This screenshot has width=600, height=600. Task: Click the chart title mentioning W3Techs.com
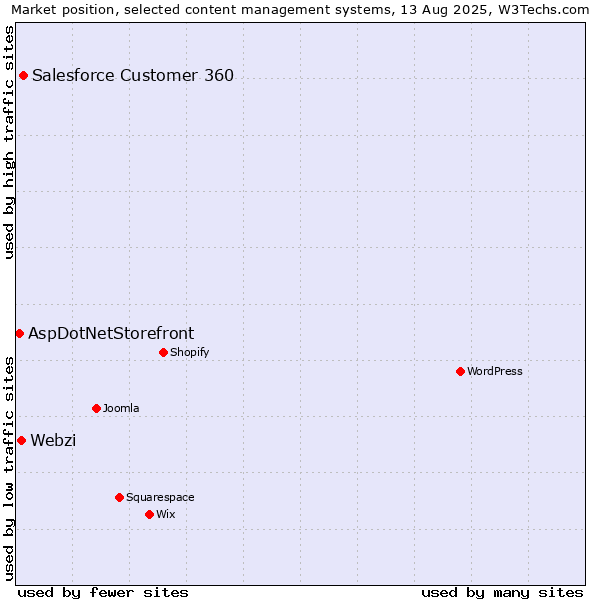click(300, 10)
